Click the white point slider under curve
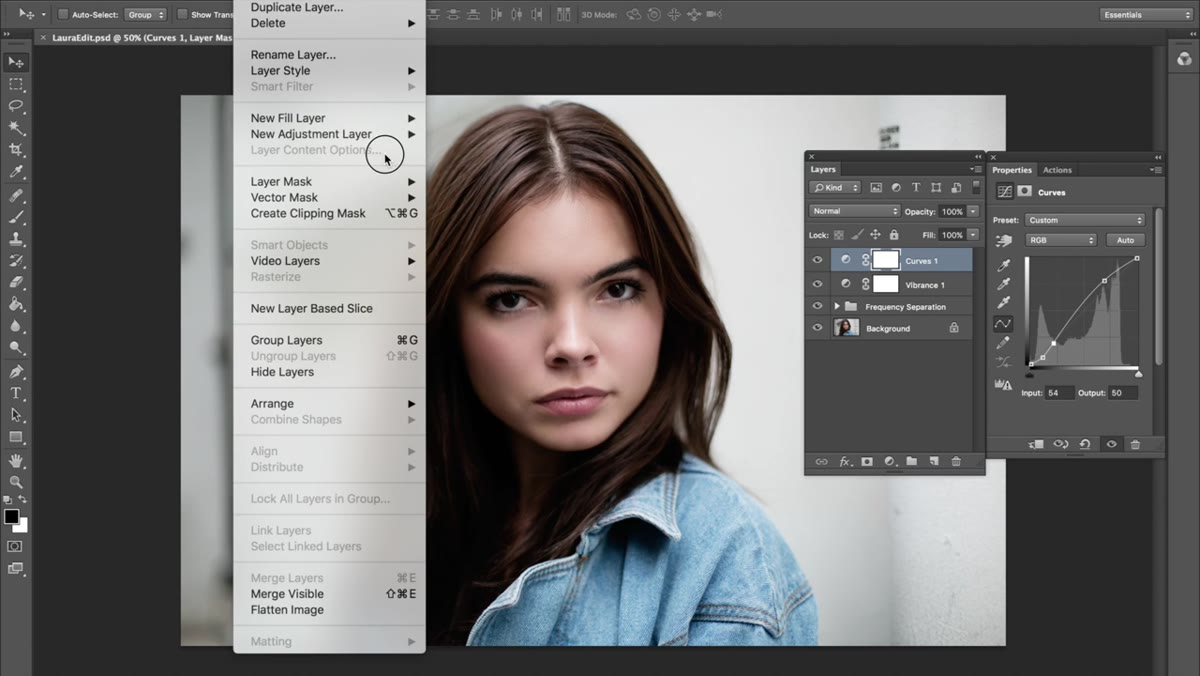The image size is (1200, 676). point(1138,374)
